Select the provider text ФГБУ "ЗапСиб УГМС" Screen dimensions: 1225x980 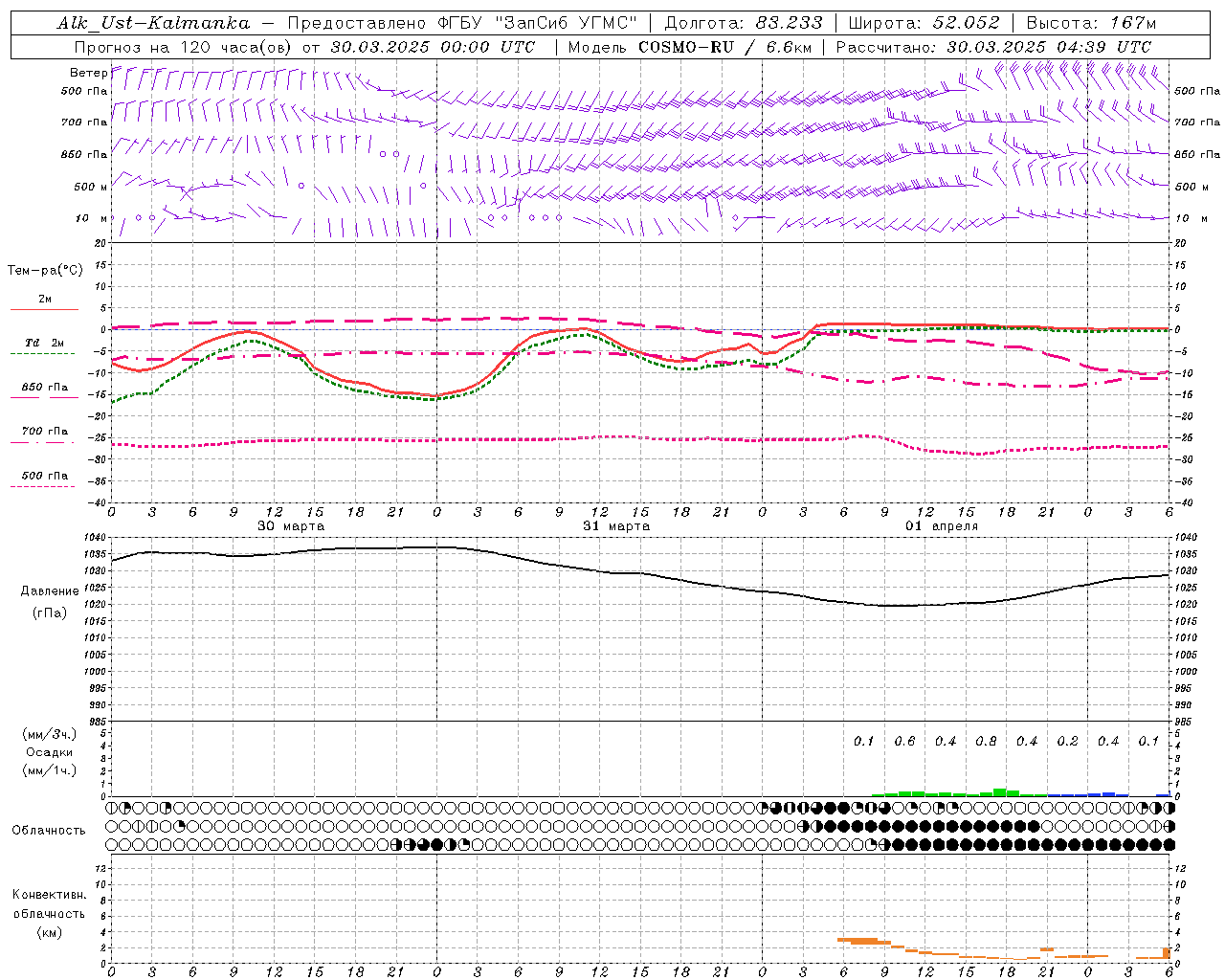[x=539, y=23]
